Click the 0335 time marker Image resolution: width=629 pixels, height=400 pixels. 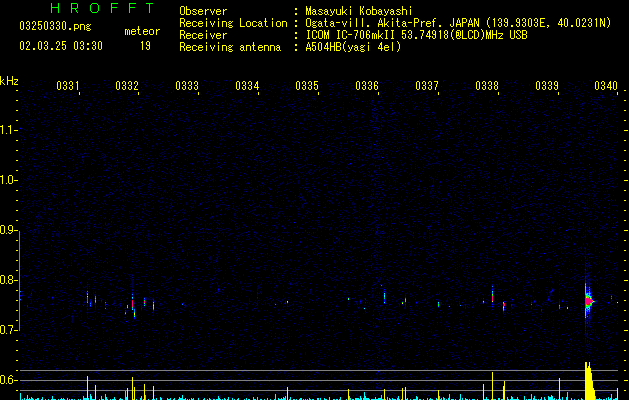point(307,86)
